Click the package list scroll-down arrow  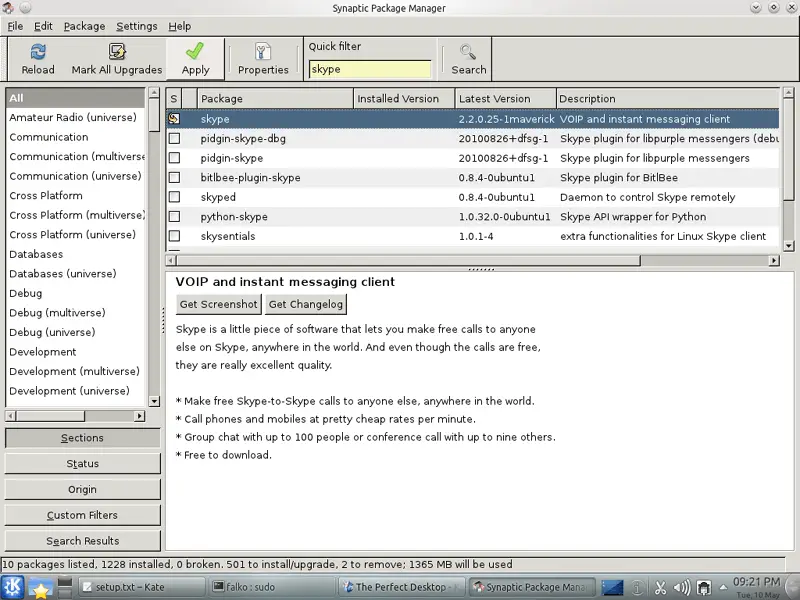tap(788, 246)
